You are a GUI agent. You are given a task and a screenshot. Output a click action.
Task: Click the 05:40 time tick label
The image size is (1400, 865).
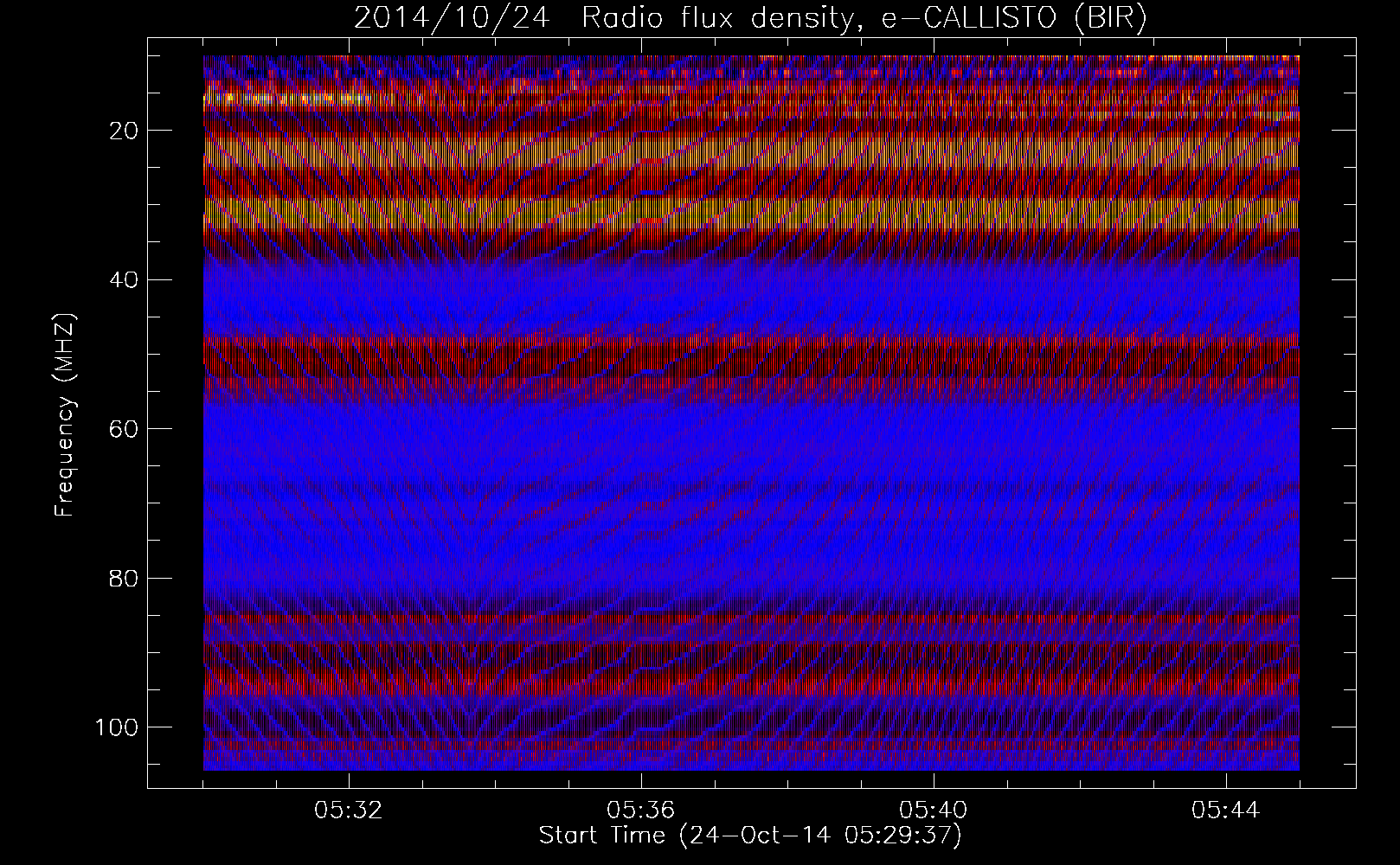tap(934, 811)
